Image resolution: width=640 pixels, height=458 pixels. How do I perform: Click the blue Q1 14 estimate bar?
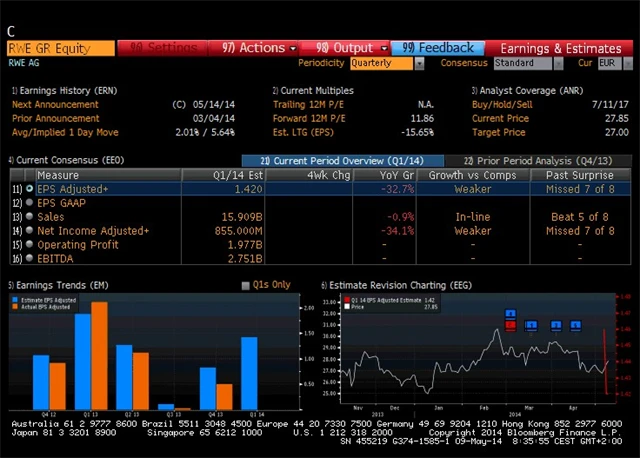(249, 373)
